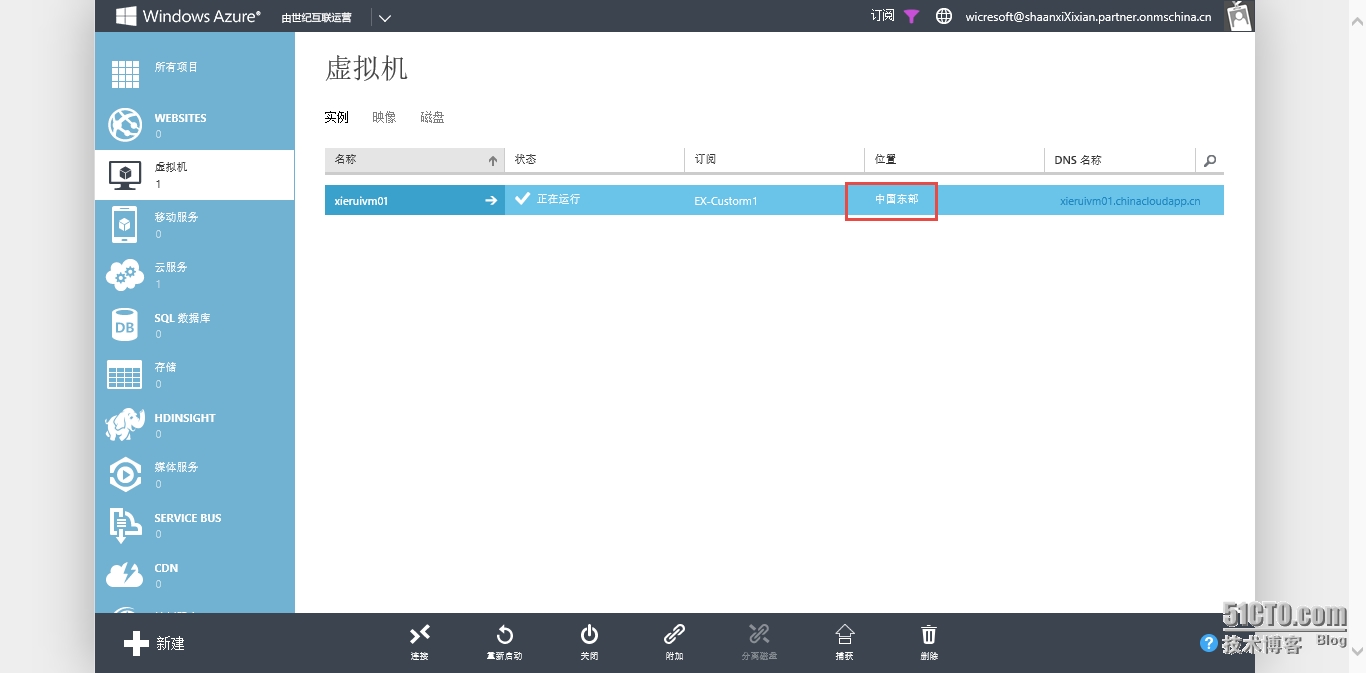This screenshot has width=1366, height=673.
Task: Open arrow for xieruivm01 row
Action: pos(491,200)
